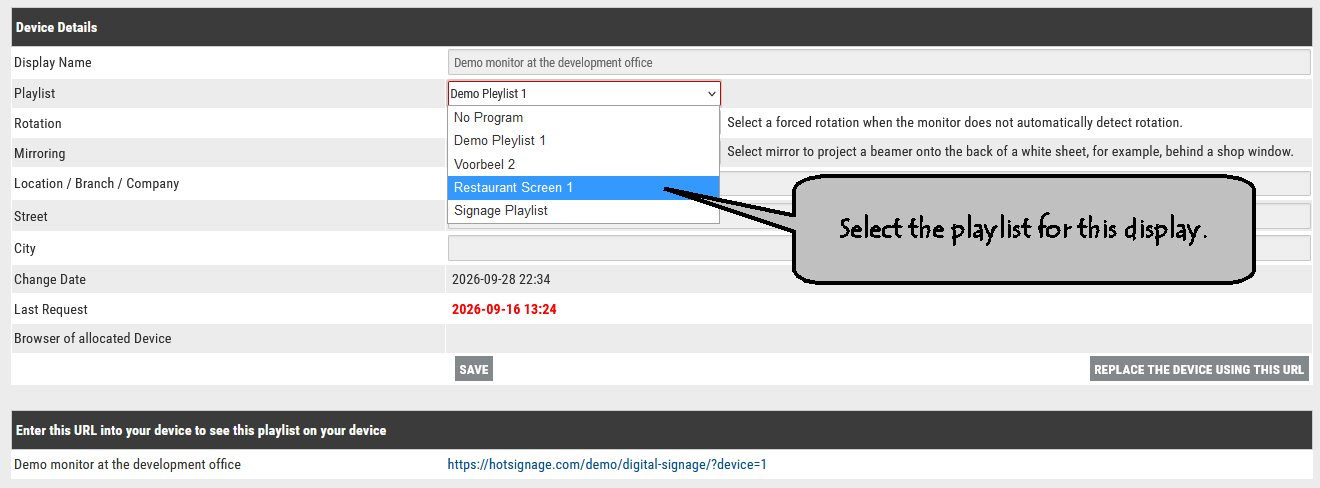Screen dimensions: 1320x488
Task: Click the Save button
Action: coord(474,369)
